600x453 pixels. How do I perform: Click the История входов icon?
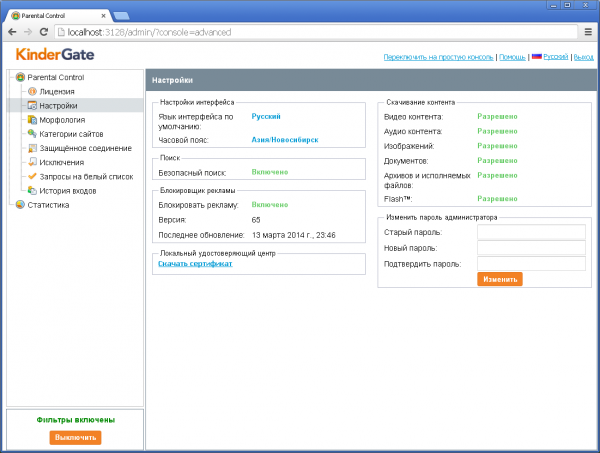pos(32,189)
